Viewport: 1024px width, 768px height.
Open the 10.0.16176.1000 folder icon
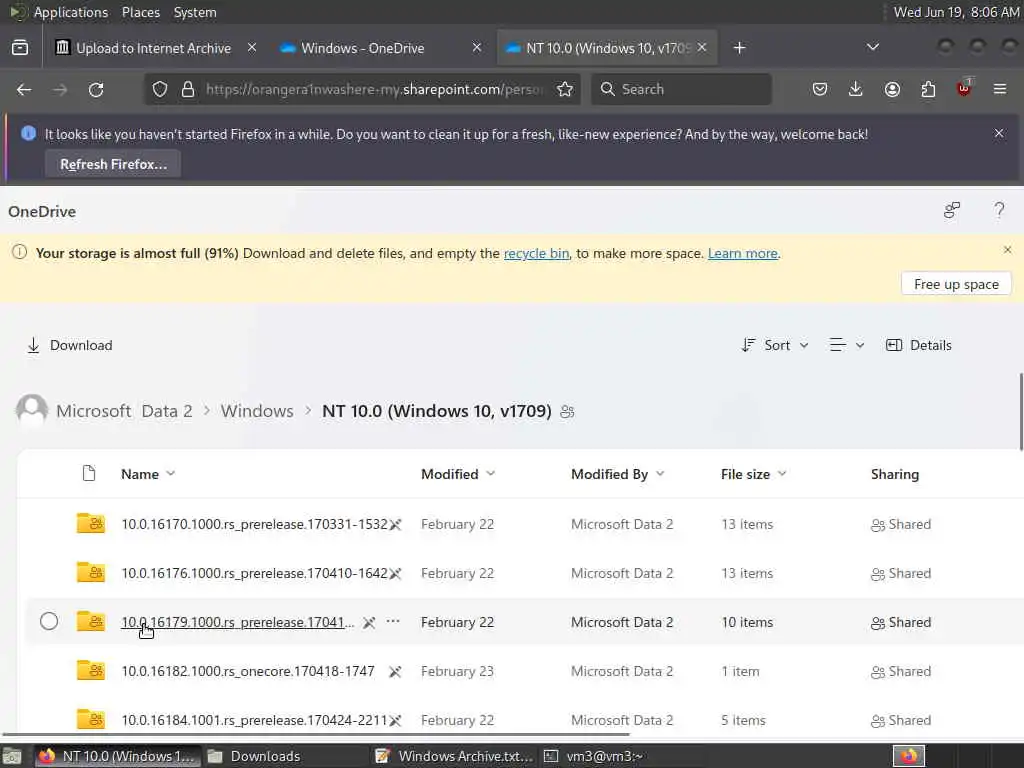pyautogui.click(x=91, y=572)
